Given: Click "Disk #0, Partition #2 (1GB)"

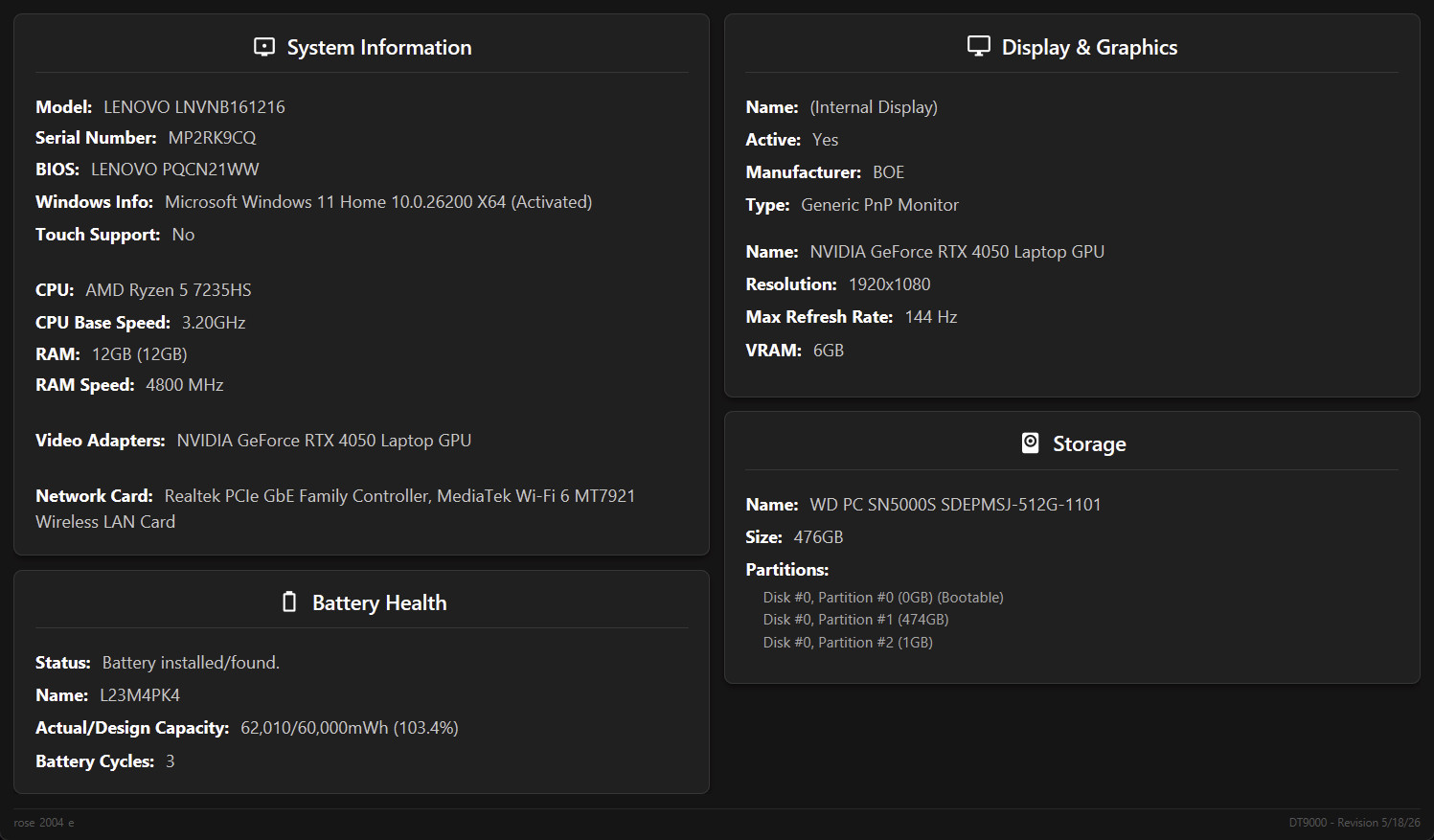Looking at the screenshot, I should pyautogui.click(x=849, y=643).
